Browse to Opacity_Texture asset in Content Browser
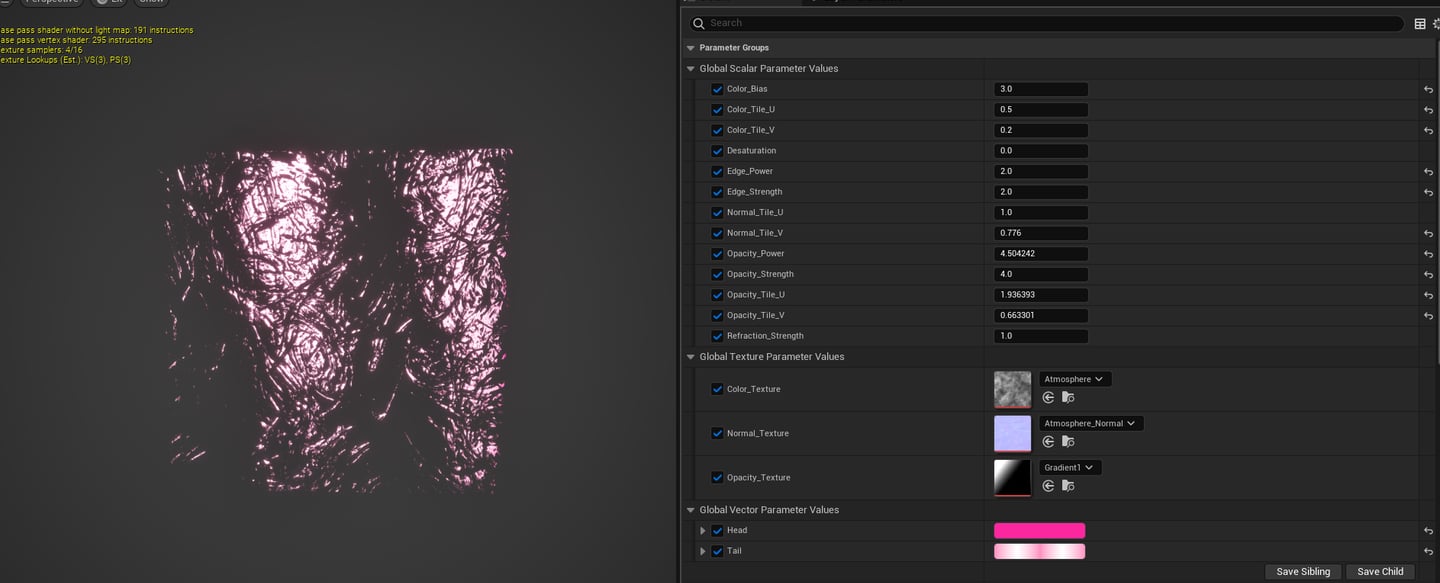This screenshot has width=1440, height=583. coord(1068,485)
